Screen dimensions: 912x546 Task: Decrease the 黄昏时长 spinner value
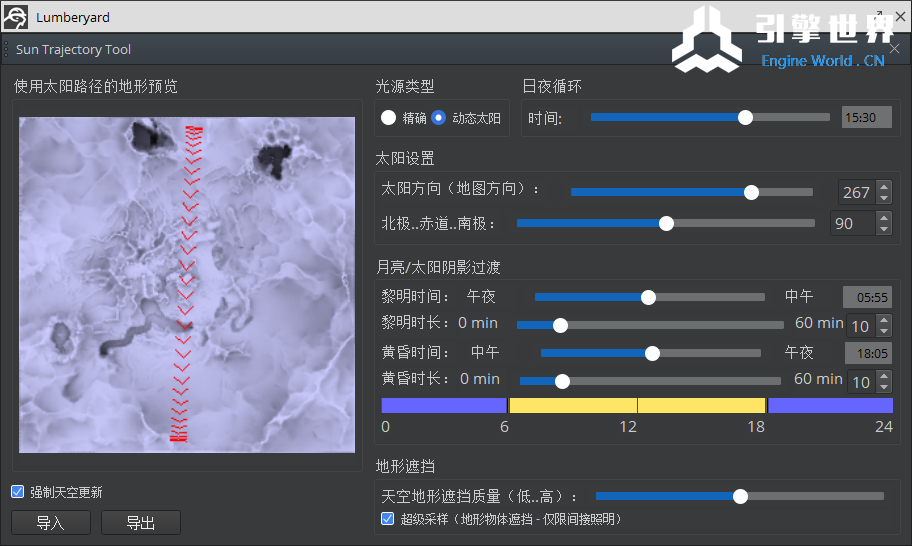(883, 387)
